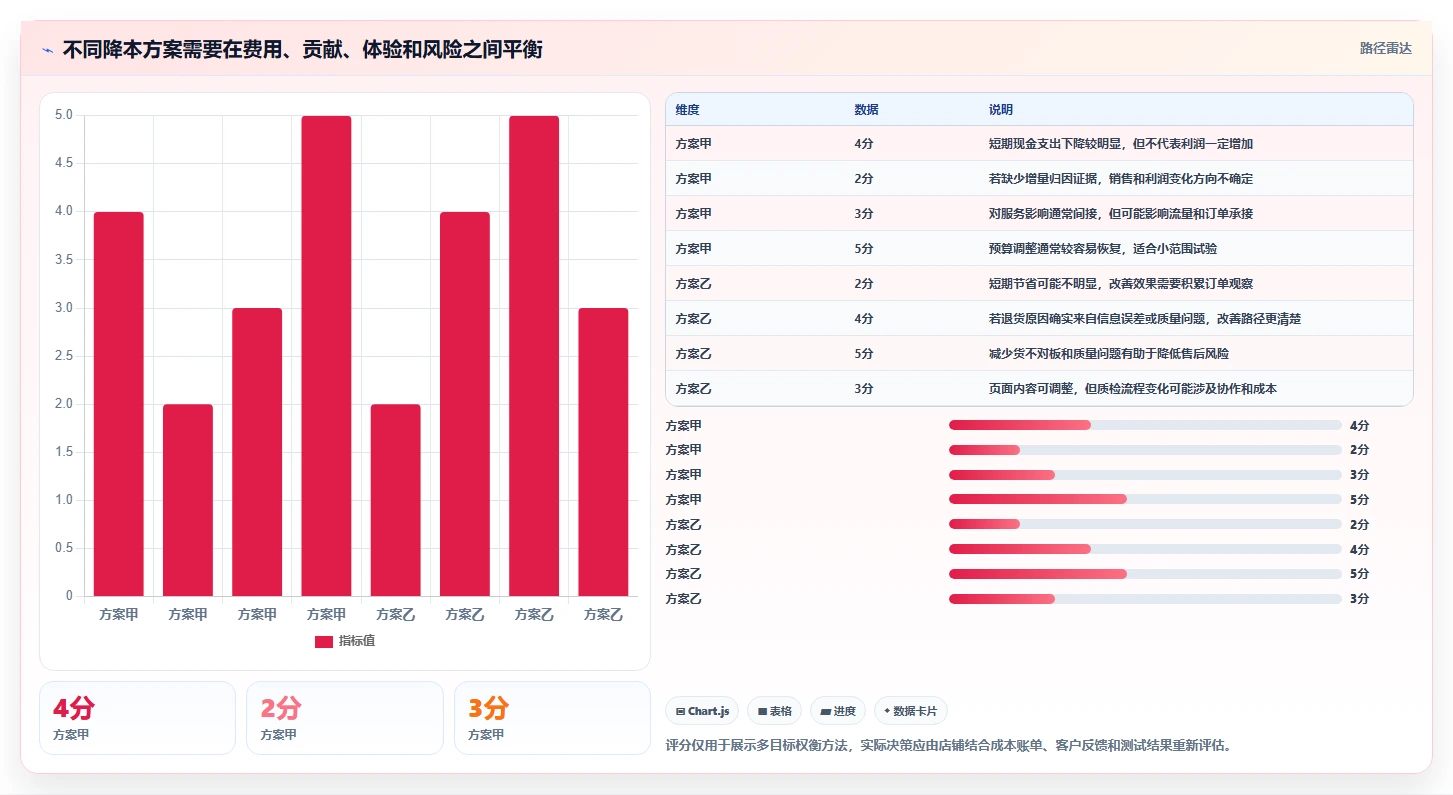The height and width of the screenshot is (795, 1453).
Task: Click the 方案乙 chart bar valued 2
Action: tap(396, 500)
